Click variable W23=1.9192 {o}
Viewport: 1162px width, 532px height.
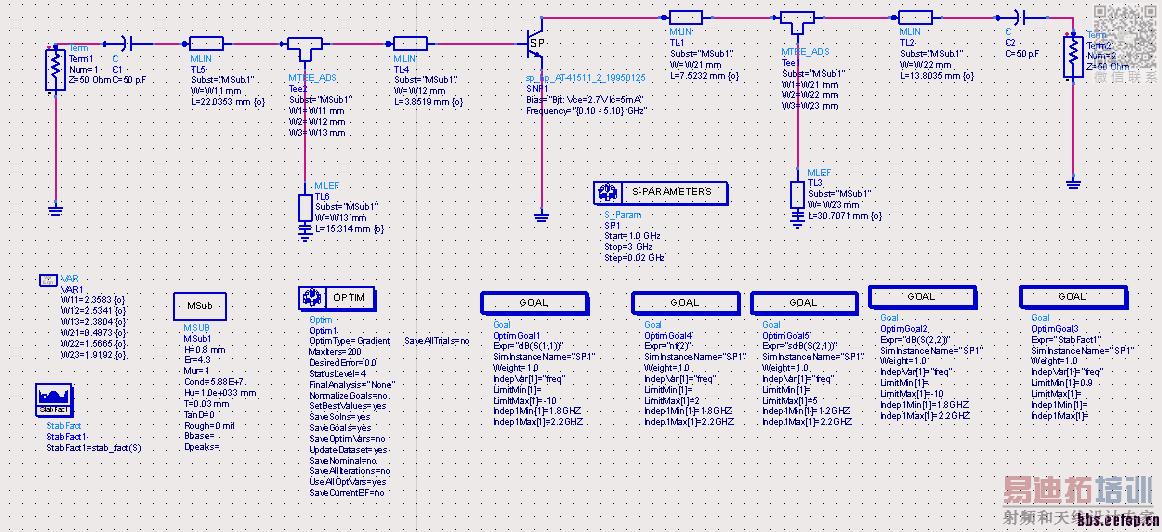94,355
